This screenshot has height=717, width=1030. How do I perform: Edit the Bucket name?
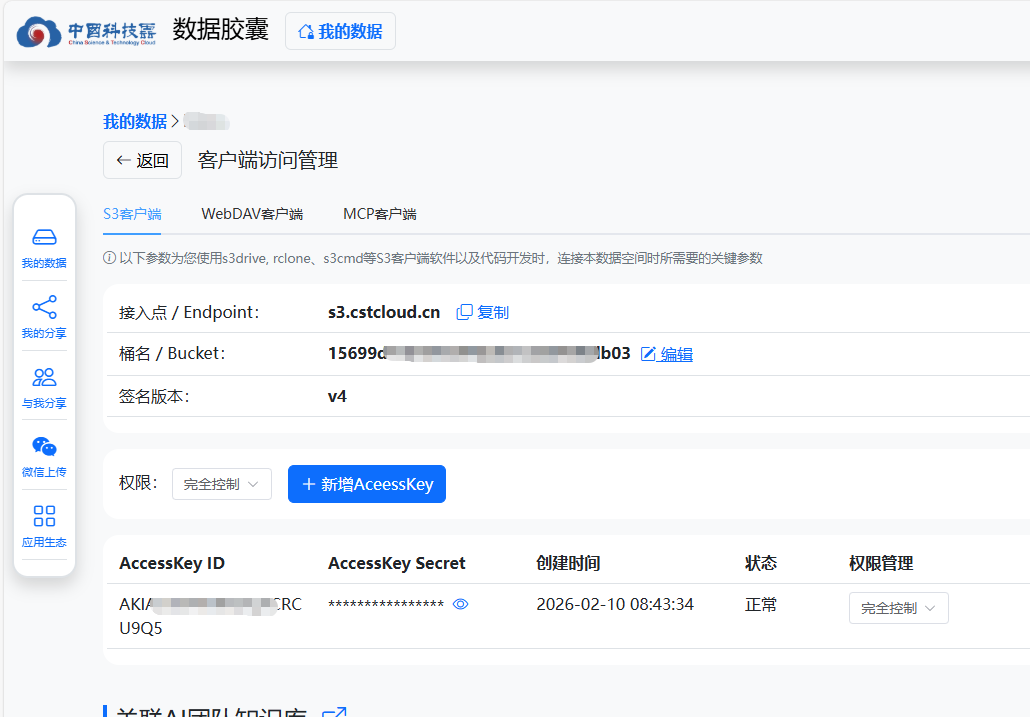click(x=667, y=354)
